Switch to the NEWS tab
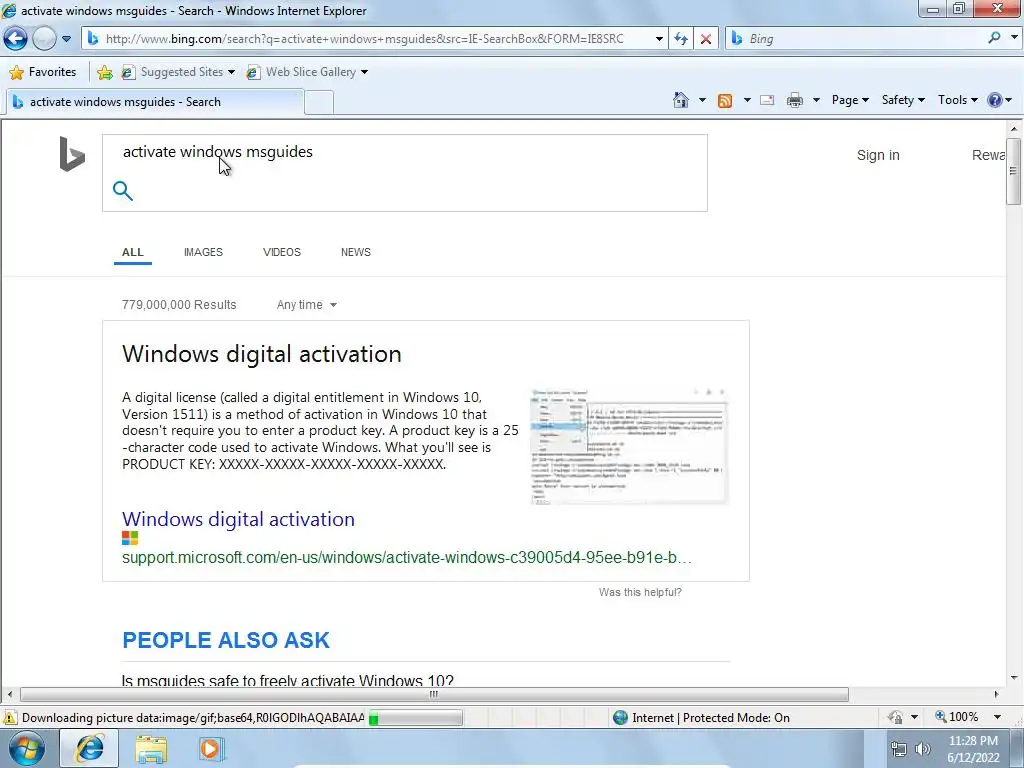1024x768 pixels. 355,252
